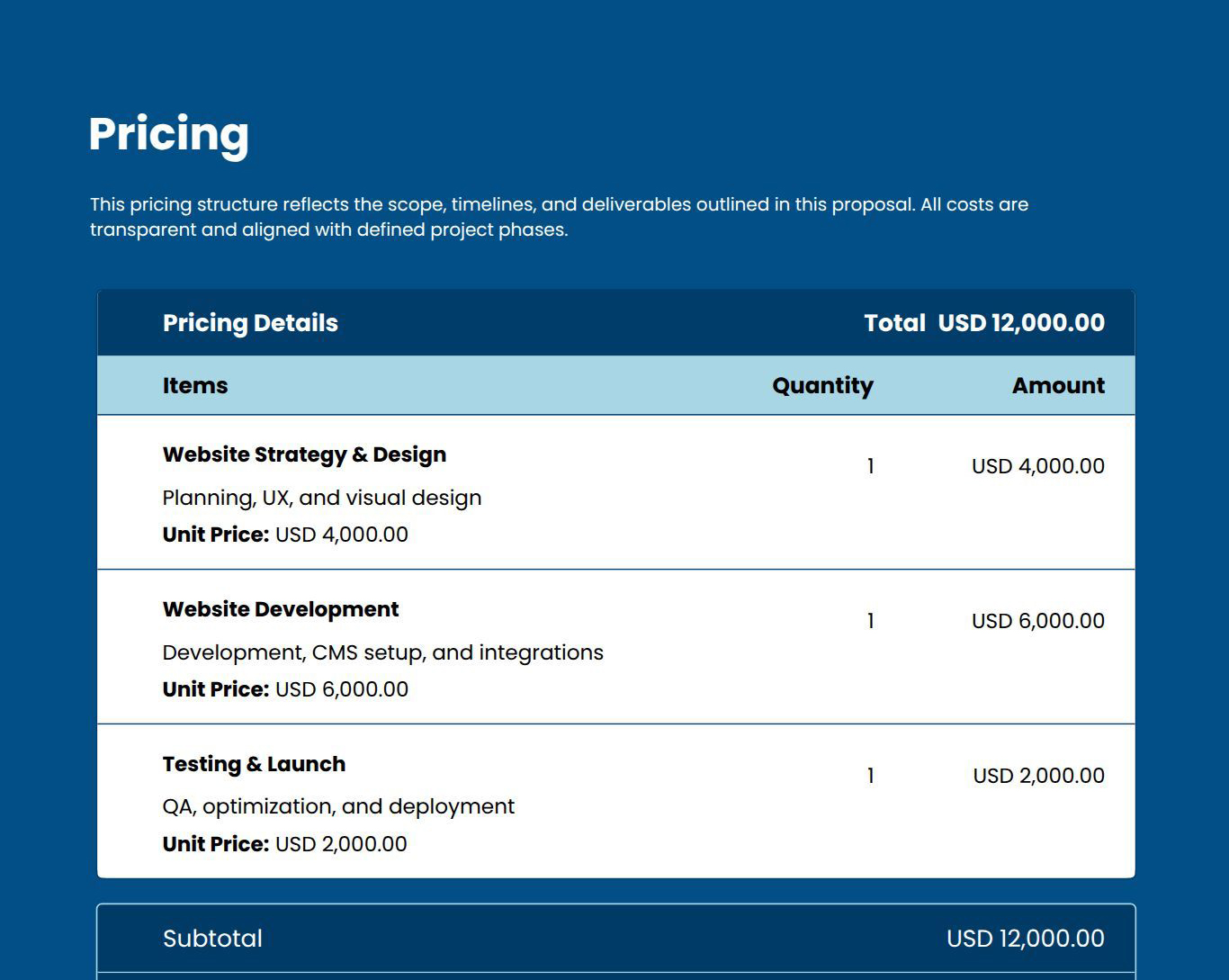
Task: Click the Pricing page heading
Action: (167, 135)
